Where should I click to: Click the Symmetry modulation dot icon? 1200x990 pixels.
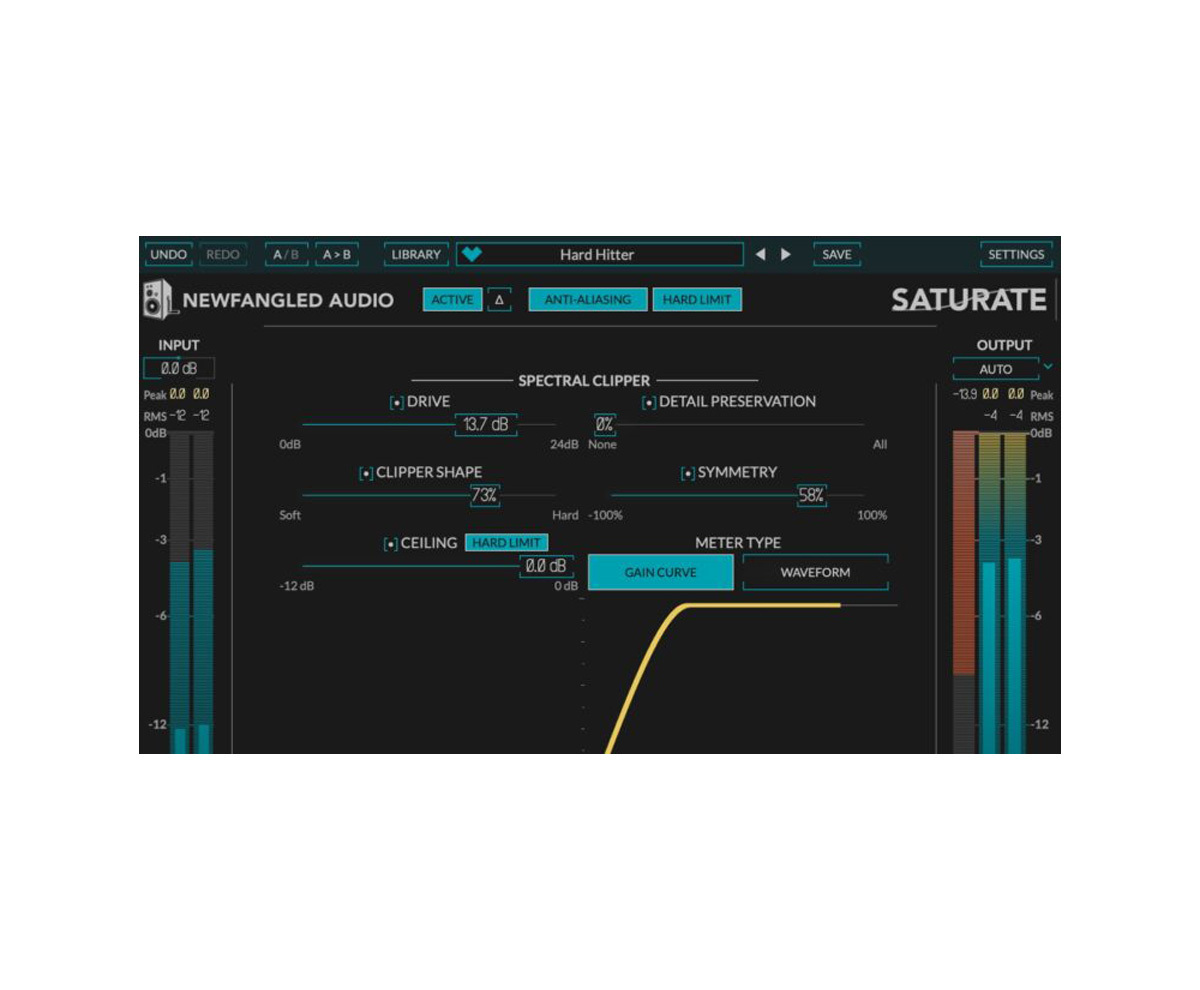pos(686,471)
